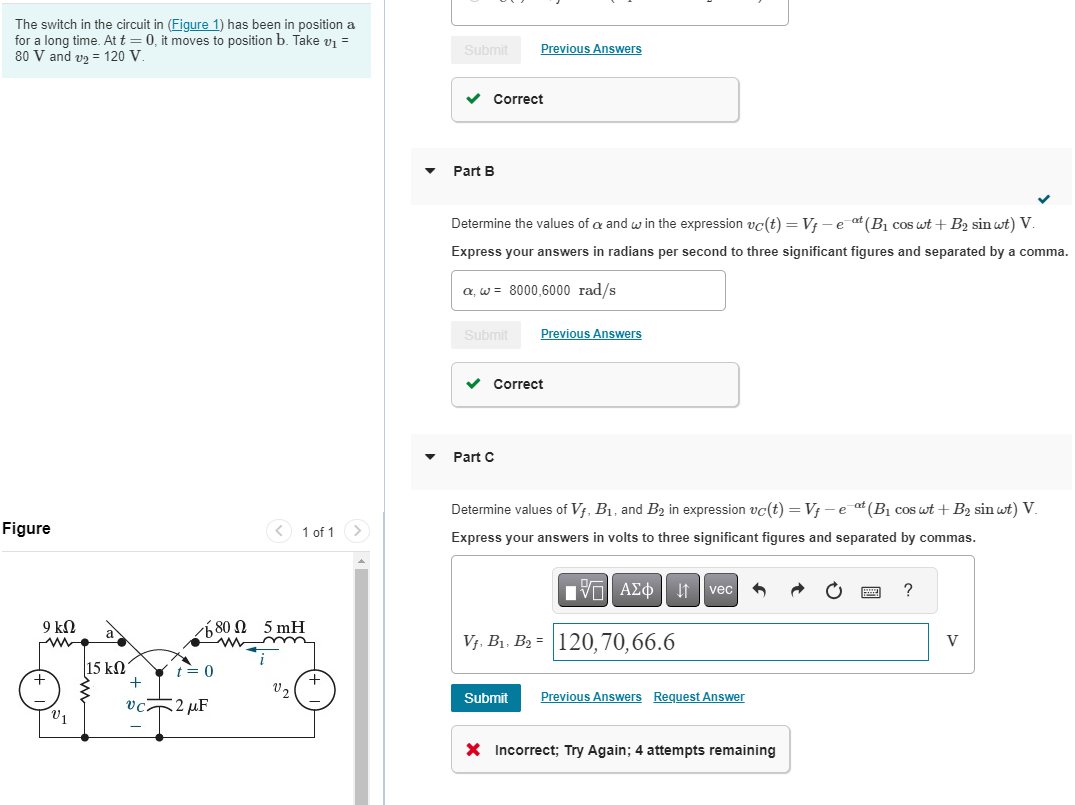
Task: Reset the Part C answer field
Action: [833, 590]
